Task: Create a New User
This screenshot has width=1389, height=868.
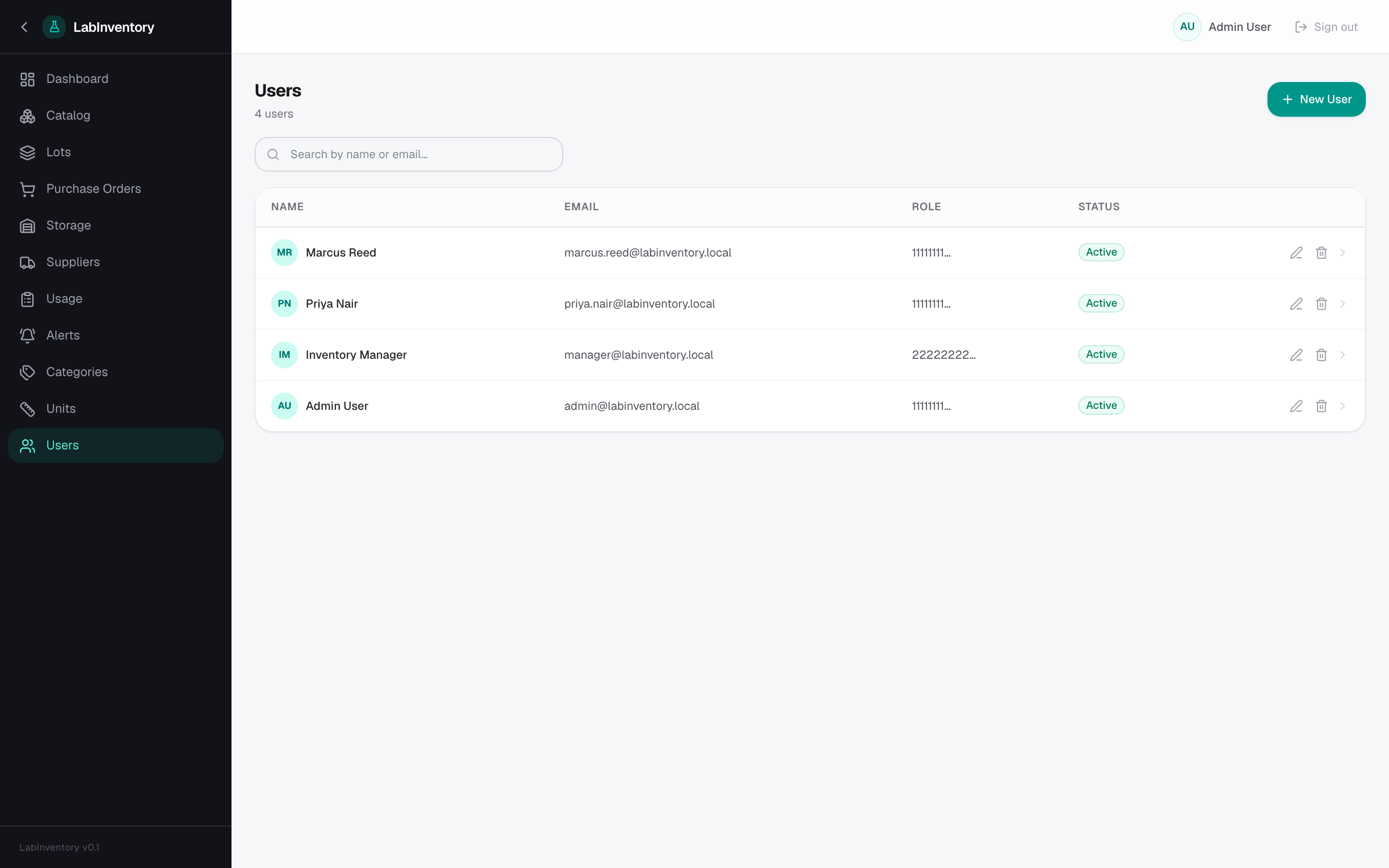Action: coord(1316,99)
